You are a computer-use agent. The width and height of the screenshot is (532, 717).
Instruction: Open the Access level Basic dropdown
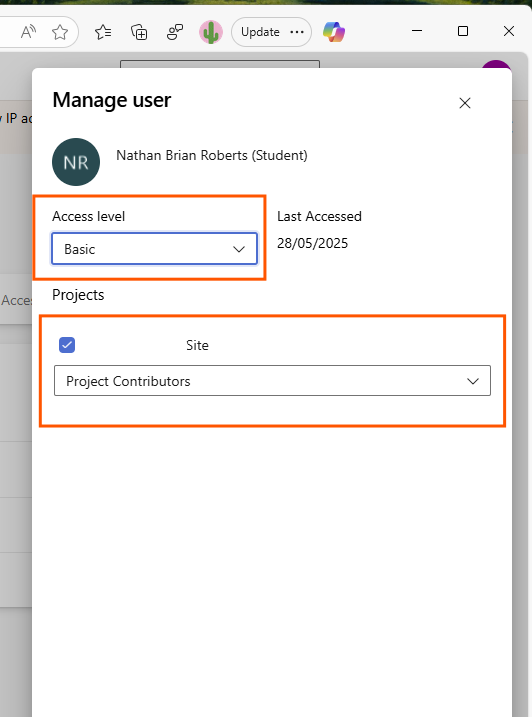[x=155, y=249]
